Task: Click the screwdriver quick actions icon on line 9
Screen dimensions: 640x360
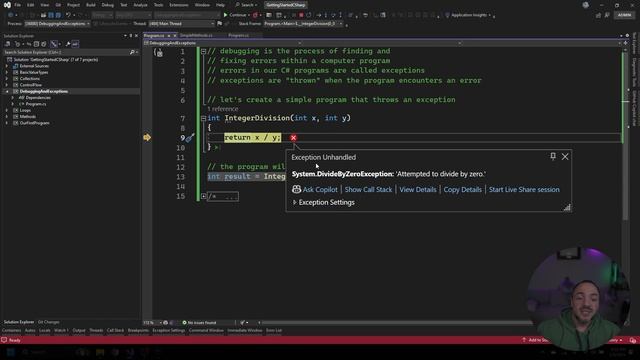Action: (190, 138)
